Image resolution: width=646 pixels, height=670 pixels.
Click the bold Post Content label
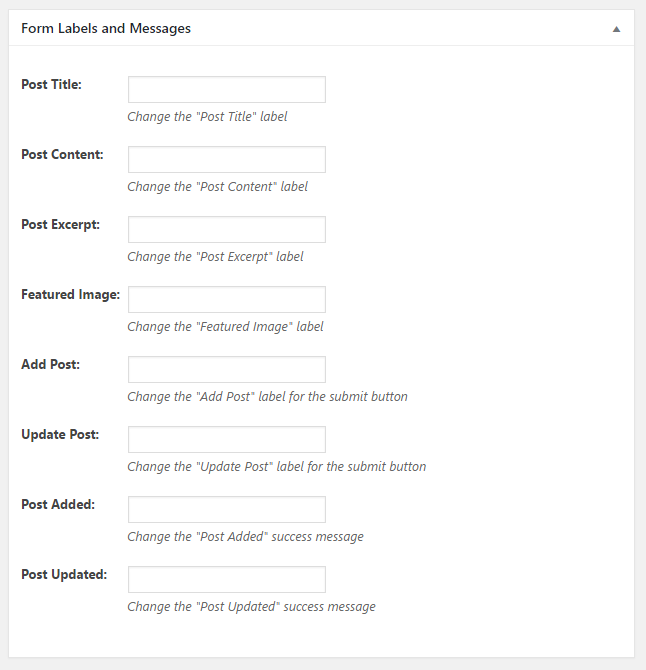(x=62, y=154)
